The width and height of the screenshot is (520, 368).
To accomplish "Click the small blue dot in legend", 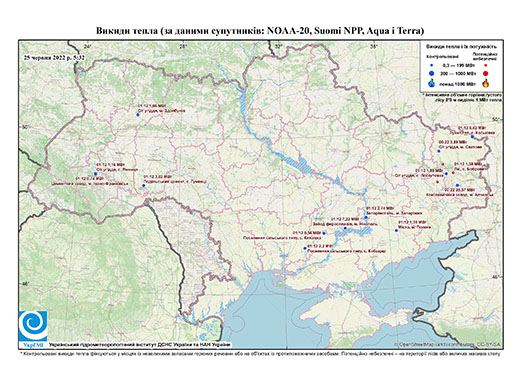I will point(432,66).
